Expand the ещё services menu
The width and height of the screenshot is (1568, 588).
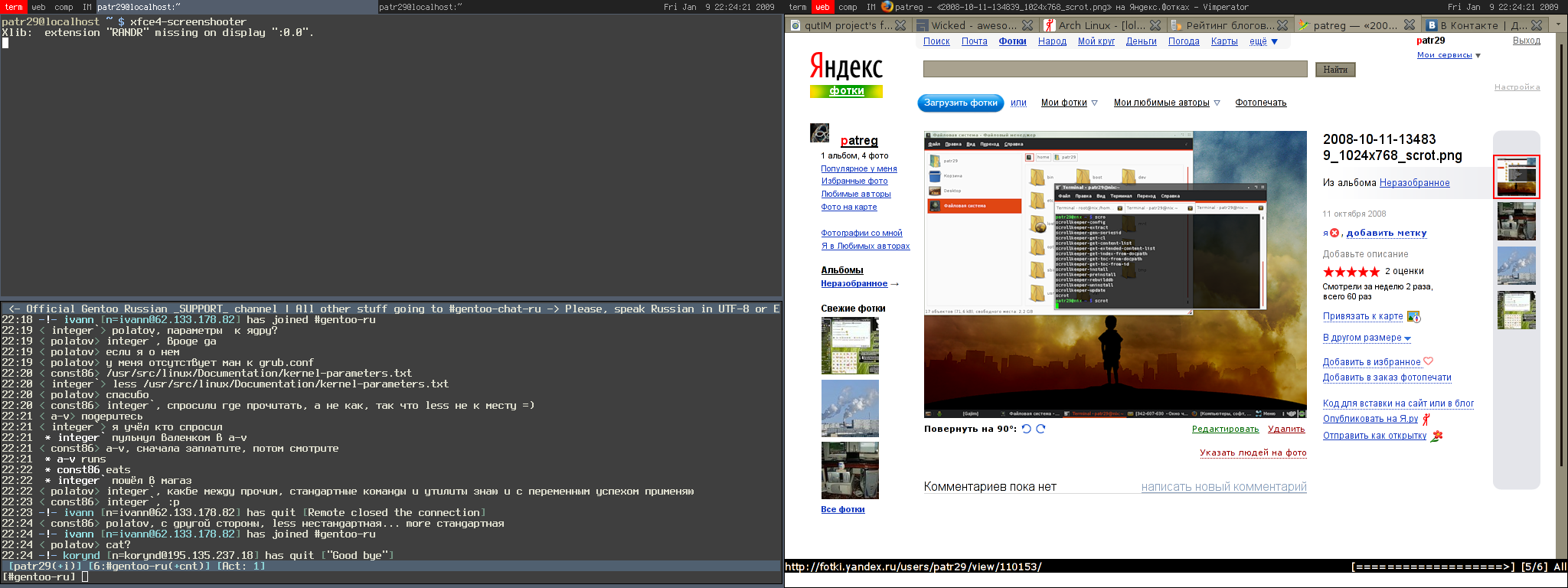1264,41
